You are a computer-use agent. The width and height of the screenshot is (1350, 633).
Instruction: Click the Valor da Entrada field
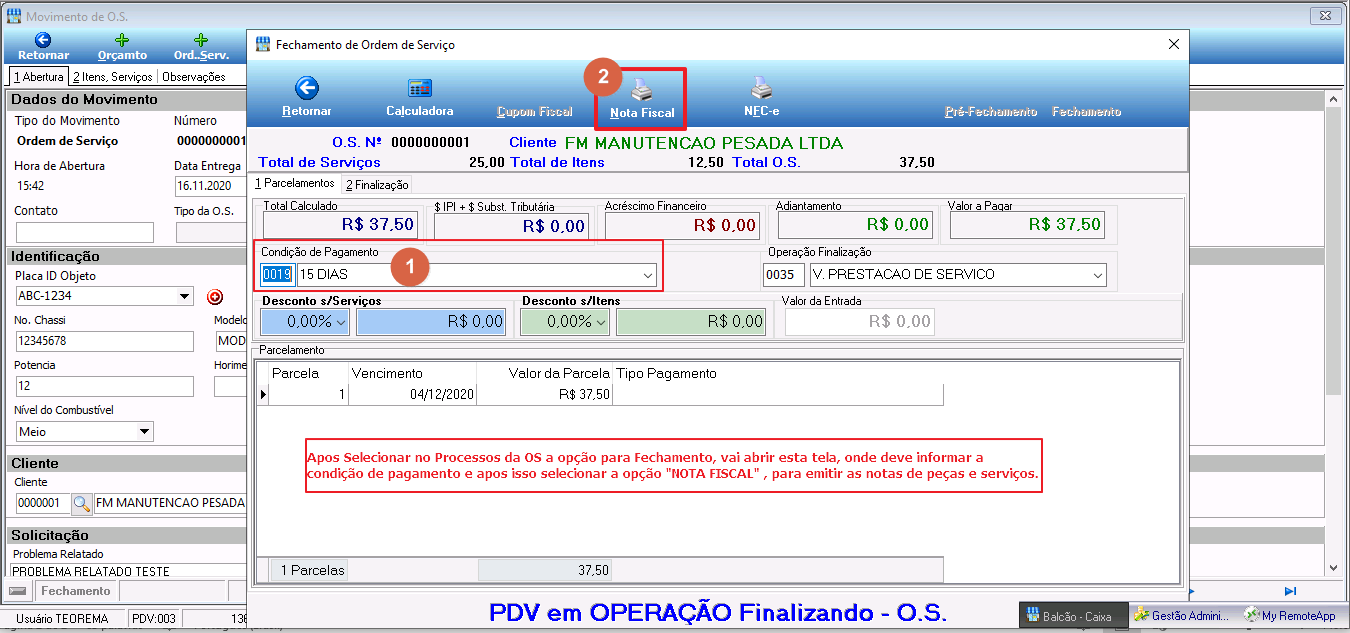pos(860,322)
